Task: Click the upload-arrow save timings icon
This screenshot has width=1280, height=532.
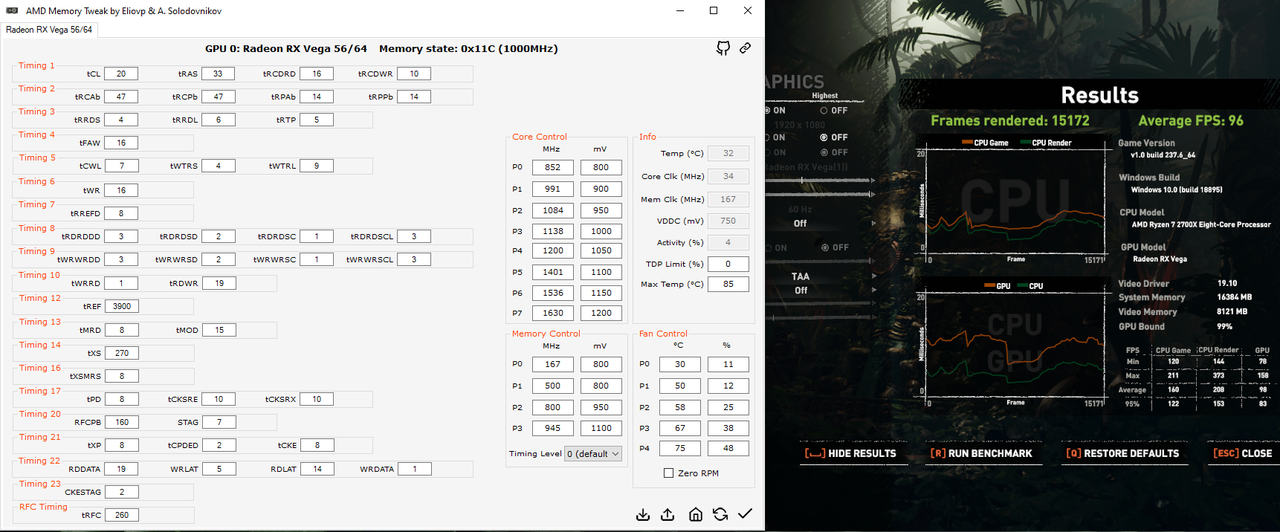Action: [x=668, y=514]
